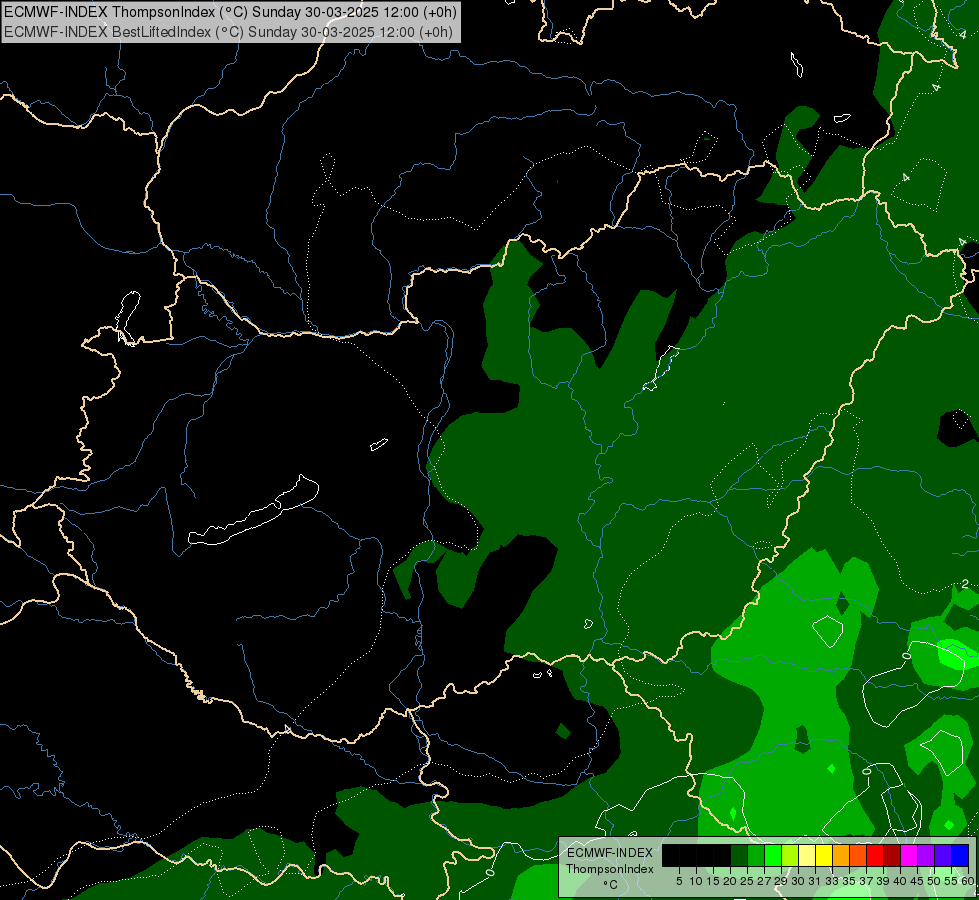Click the legend scale value '39'
979x900 pixels.
point(883,881)
